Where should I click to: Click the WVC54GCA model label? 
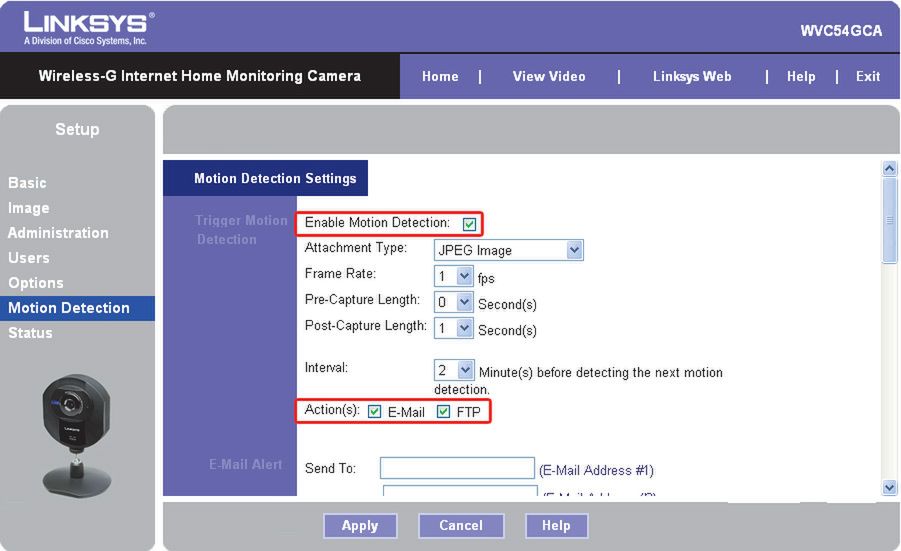(841, 30)
